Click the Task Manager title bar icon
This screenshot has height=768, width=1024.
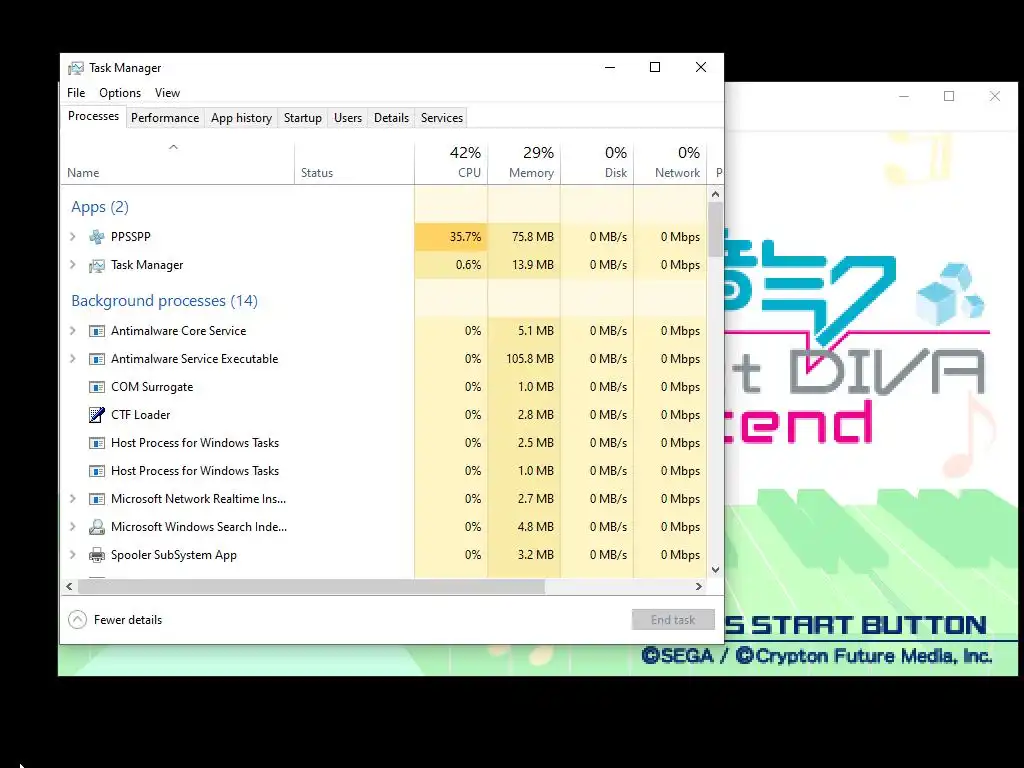coord(76,68)
